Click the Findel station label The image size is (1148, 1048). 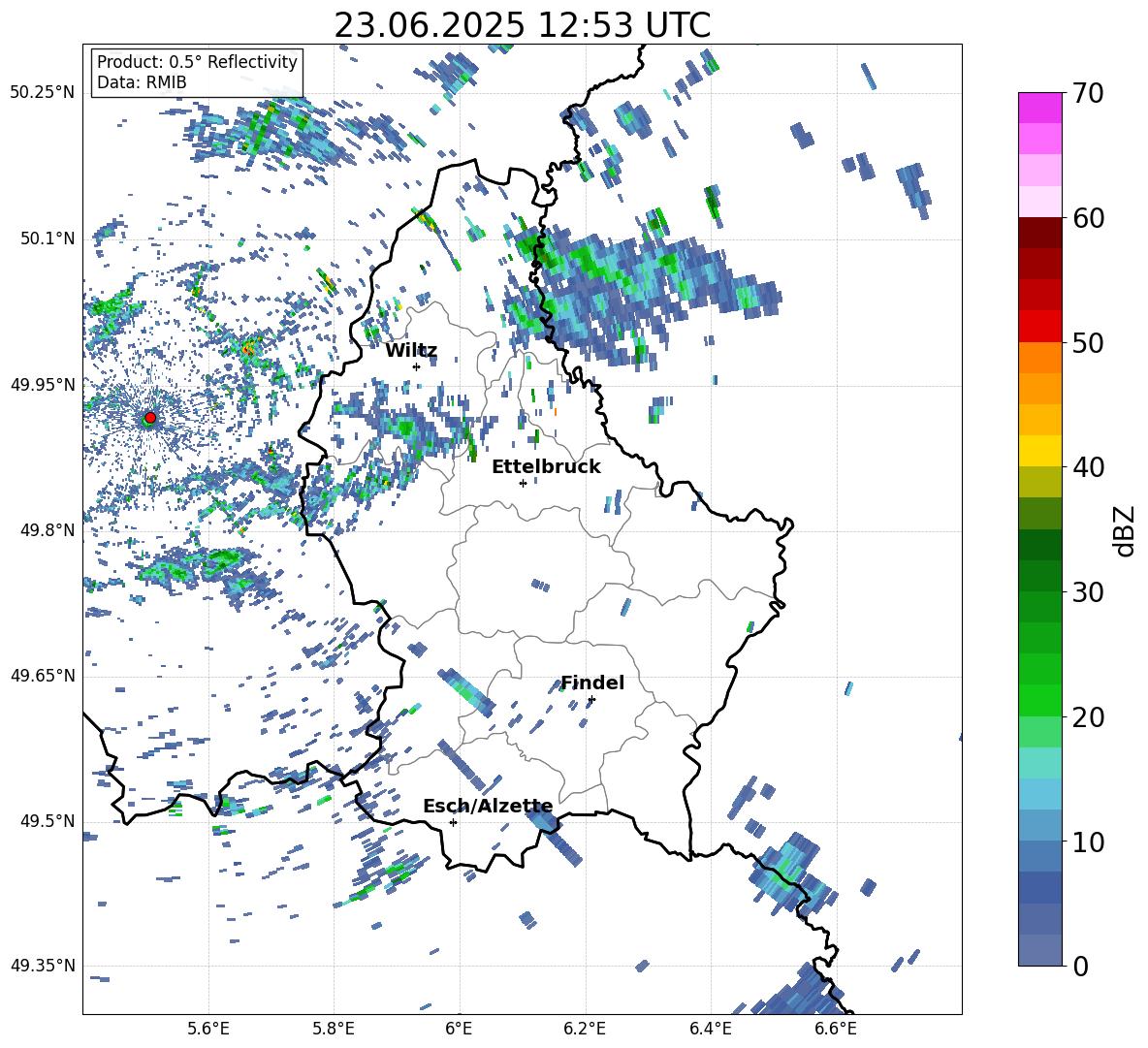pyautogui.click(x=592, y=683)
